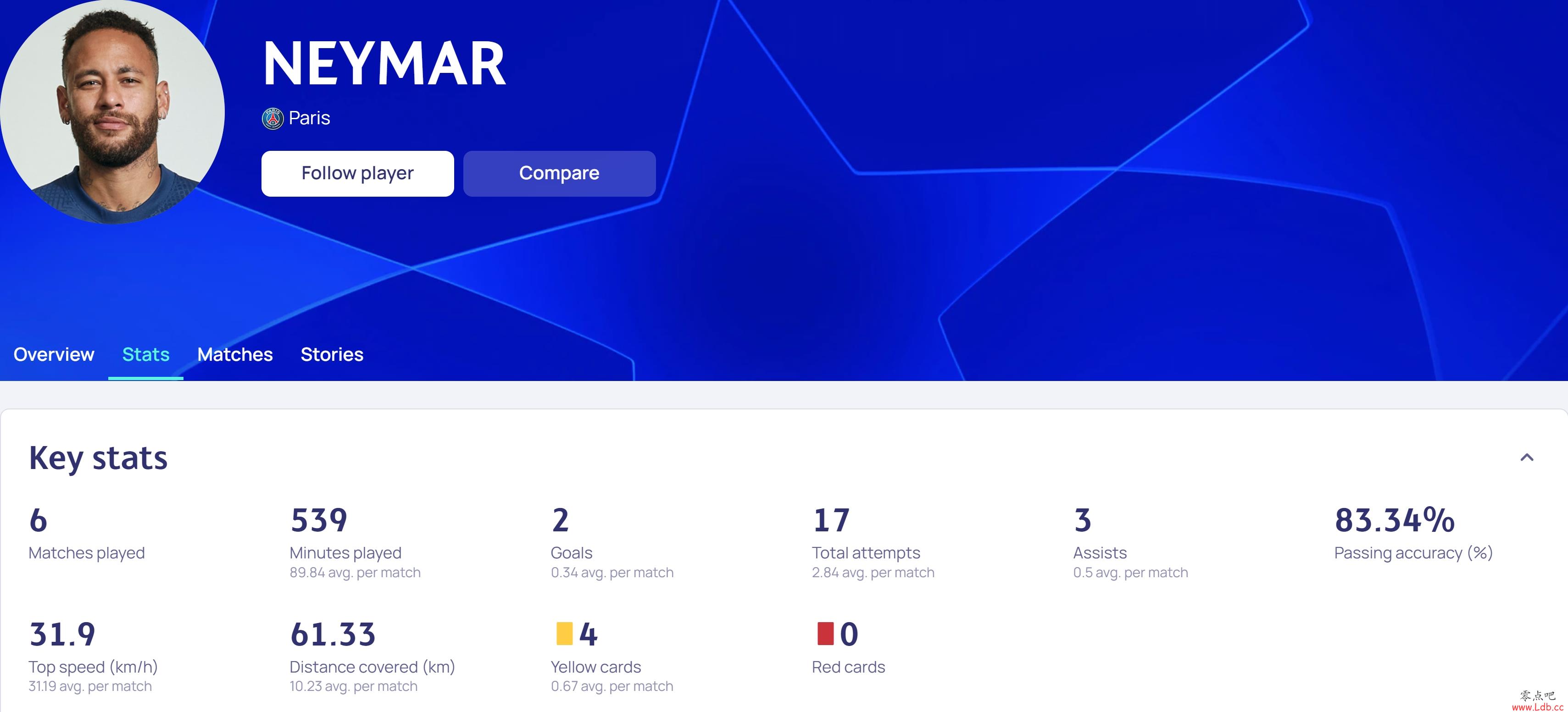Image resolution: width=1568 pixels, height=712 pixels.
Task: Click the Key stats heading
Action: pos(98,458)
